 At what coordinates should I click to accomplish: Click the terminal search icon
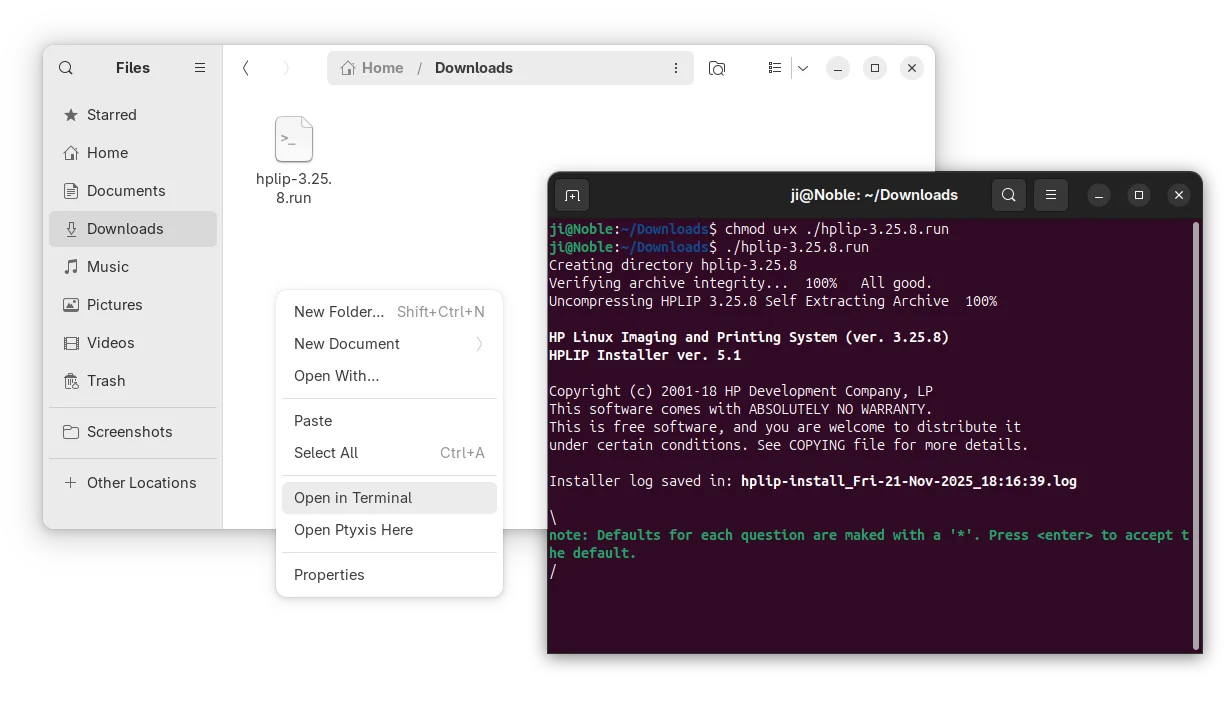tap(1009, 195)
